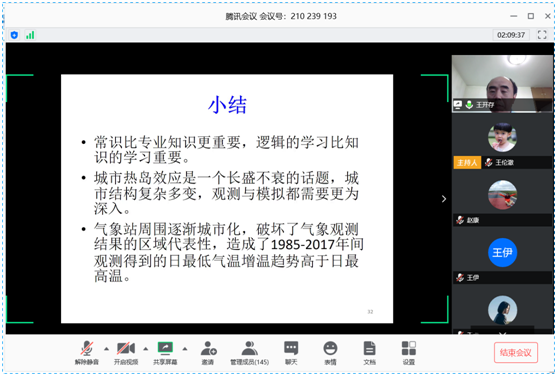Open the 设置 settings icon
The height and width of the screenshot is (376, 557).
tap(409, 352)
